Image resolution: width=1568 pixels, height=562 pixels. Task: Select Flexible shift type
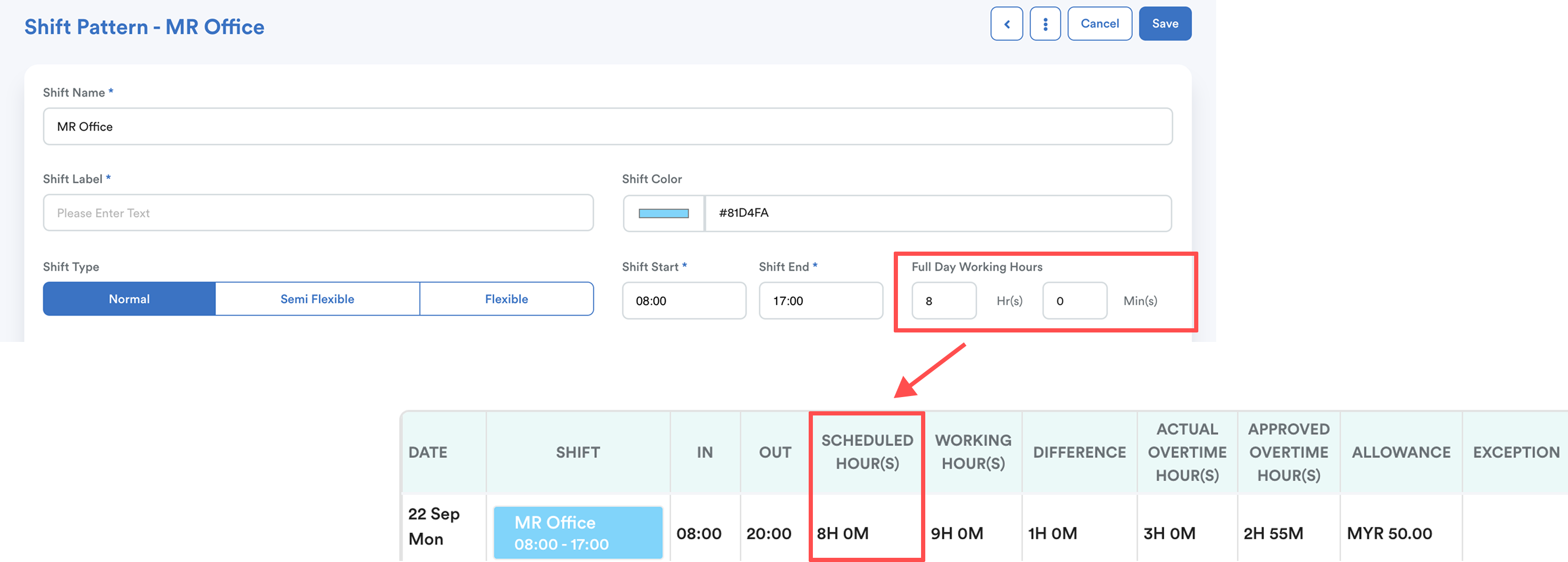pyautogui.click(x=506, y=299)
